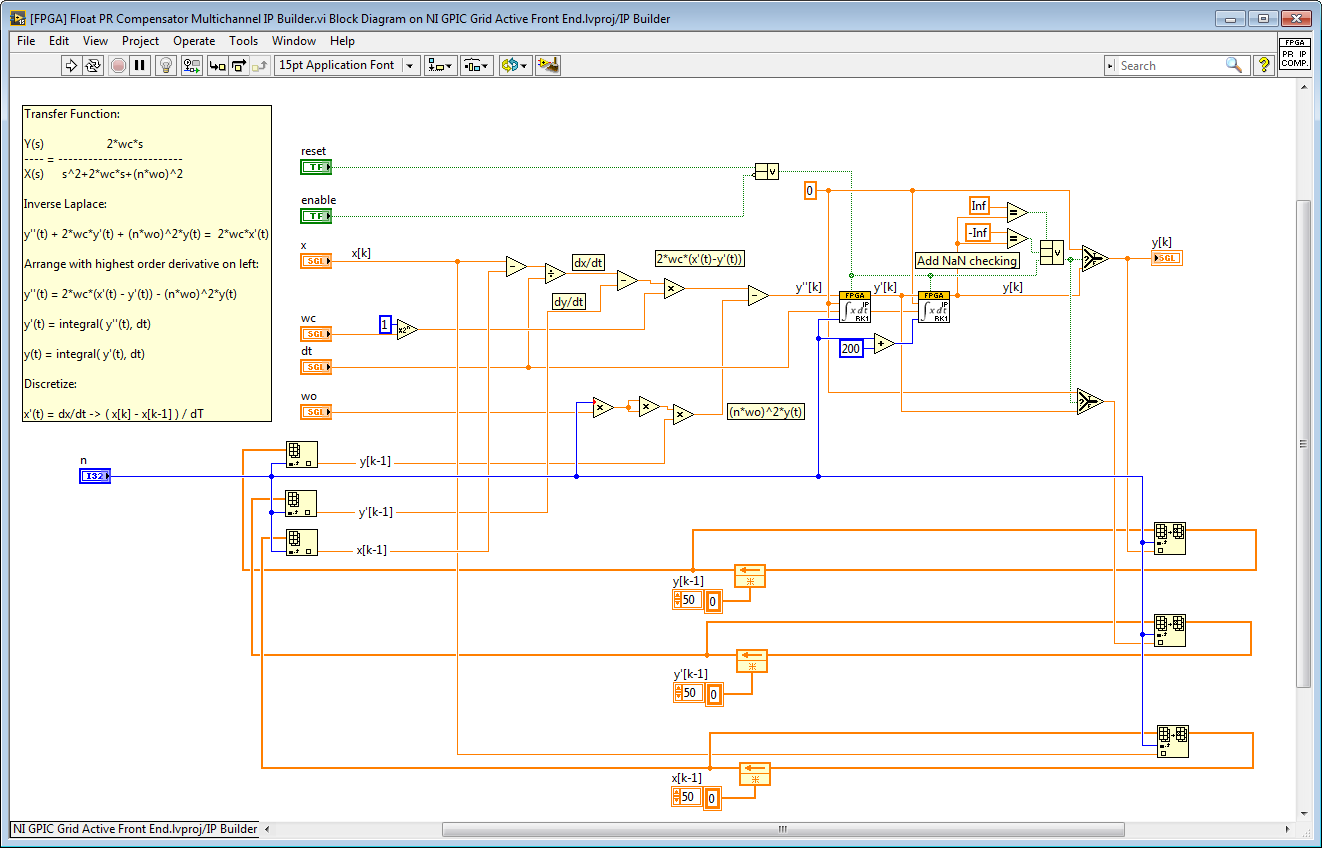Select the Select node feeding y[k] output
This screenshot has width=1322, height=848.
(x=1095, y=258)
